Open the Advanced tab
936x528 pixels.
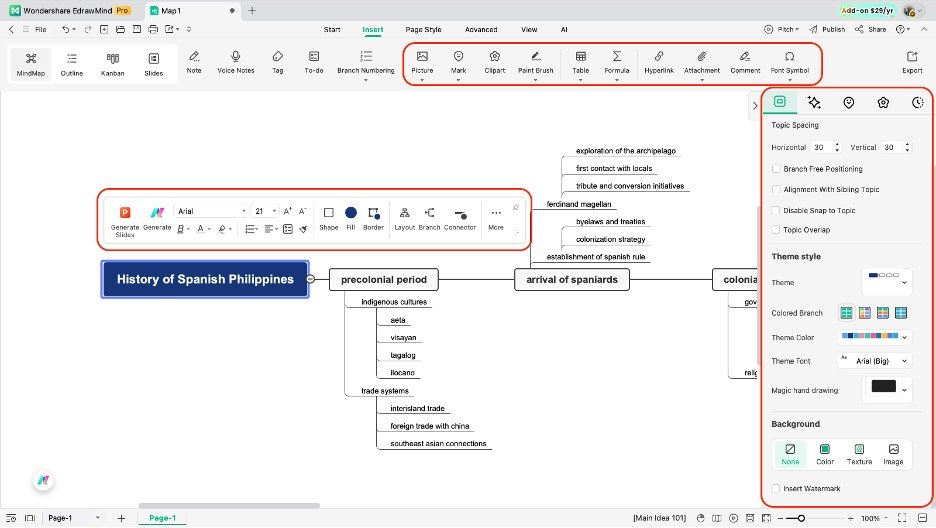pyautogui.click(x=481, y=29)
